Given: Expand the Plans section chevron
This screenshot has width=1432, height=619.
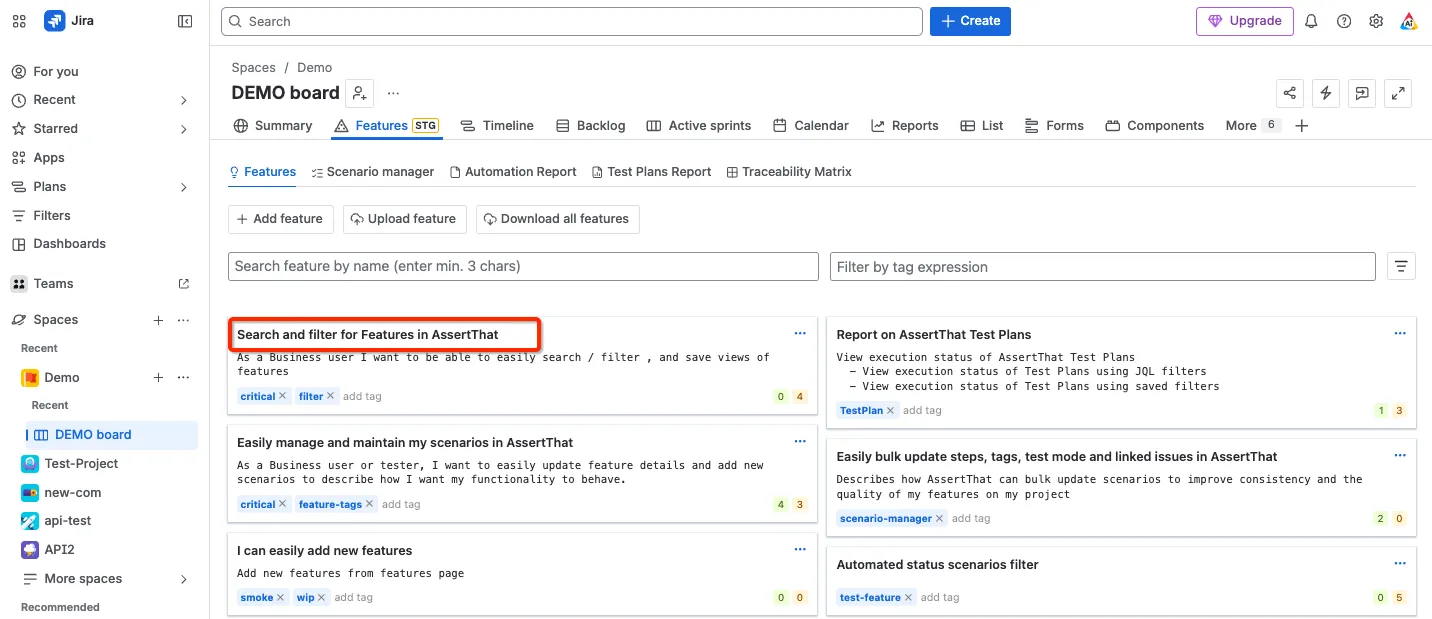Looking at the screenshot, I should [x=184, y=187].
